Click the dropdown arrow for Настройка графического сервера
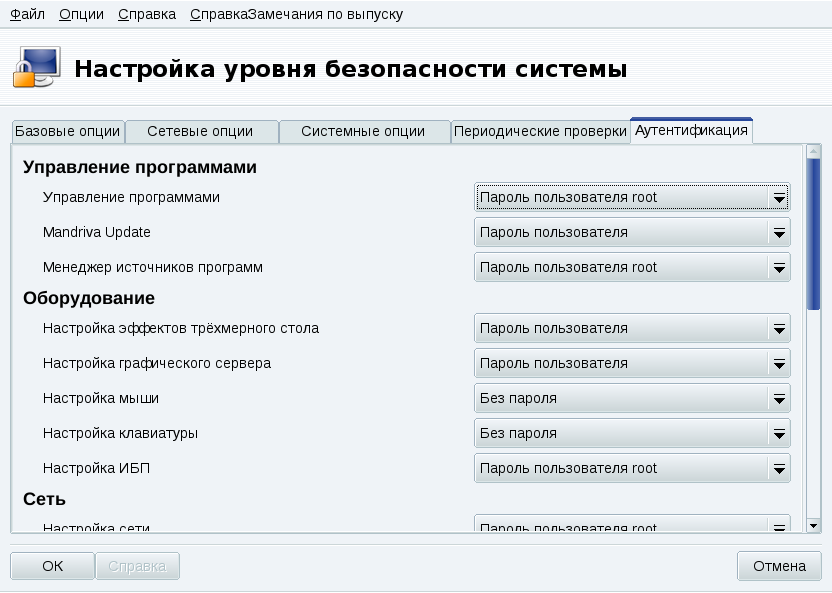 (x=778, y=363)
